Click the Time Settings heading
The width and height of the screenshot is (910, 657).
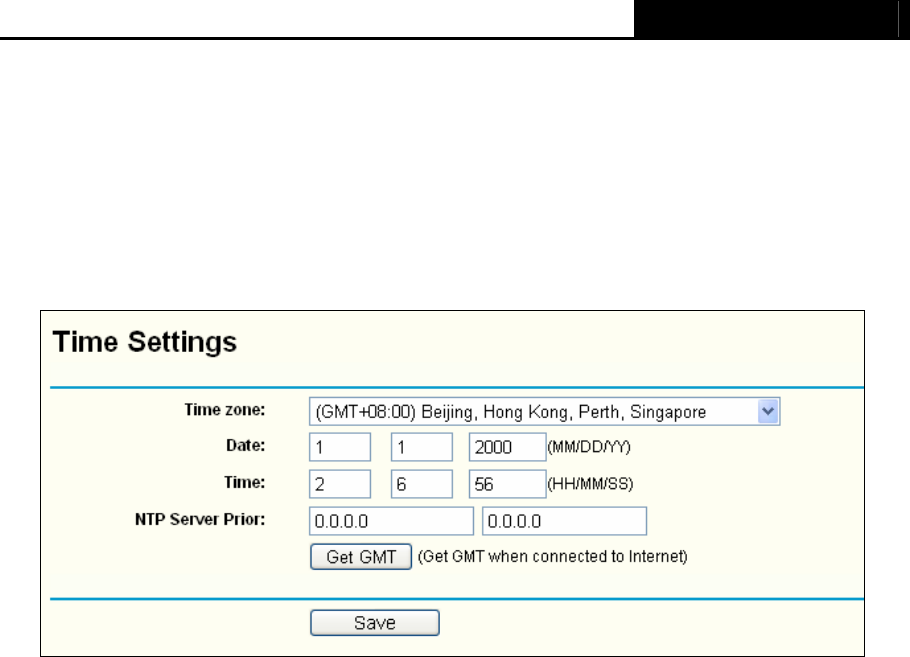coord(145,341)
